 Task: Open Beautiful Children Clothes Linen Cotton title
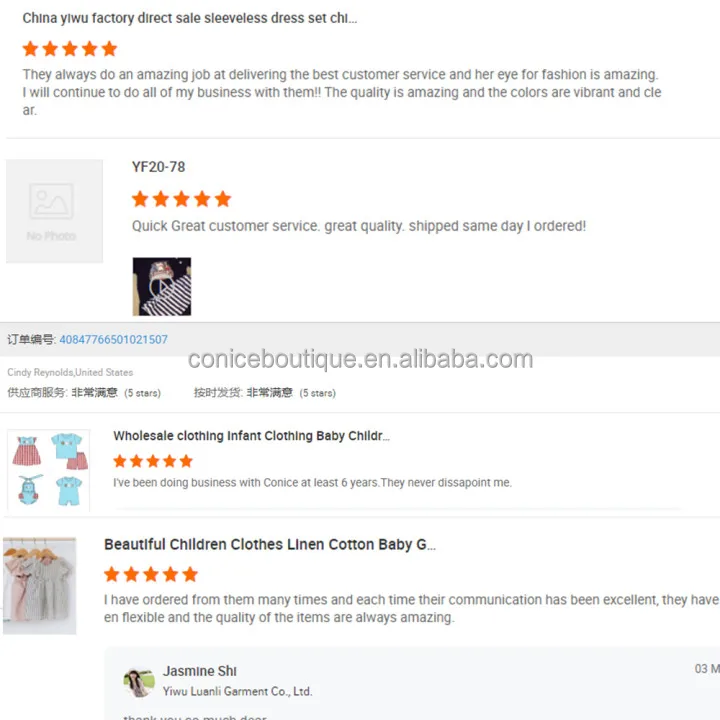(x=270, y=545)
